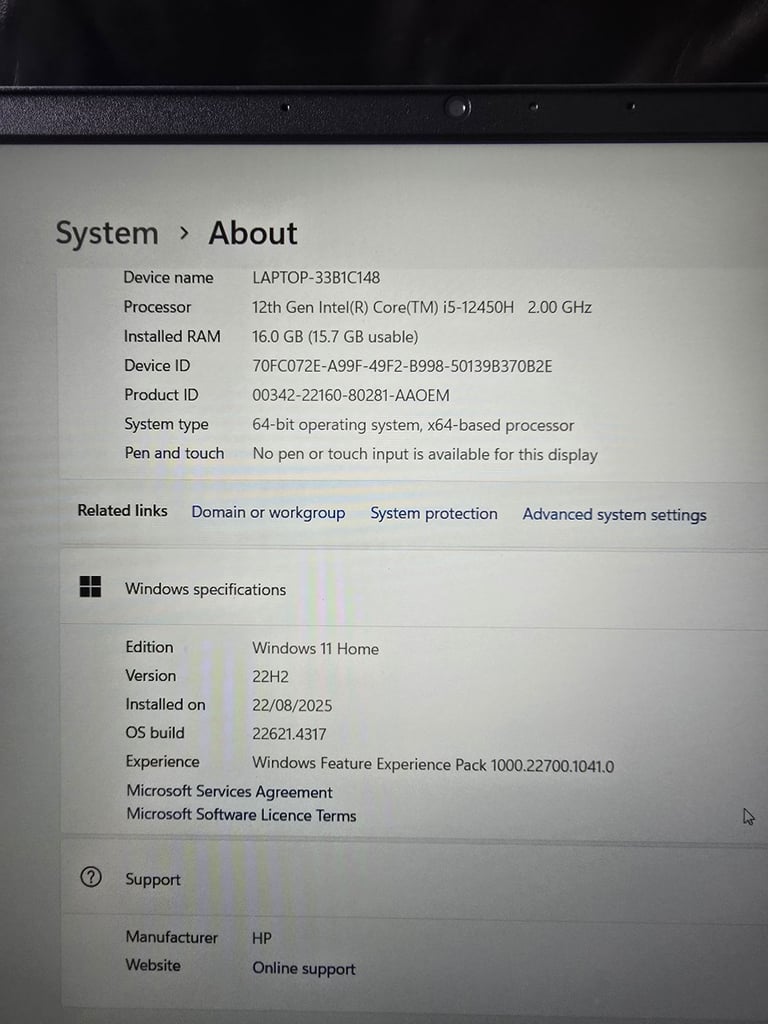Select Product ID 00342-22160-80281-AAOEM
The height and width of the screenshot is (1024, 768).
(x=351, y=395)
